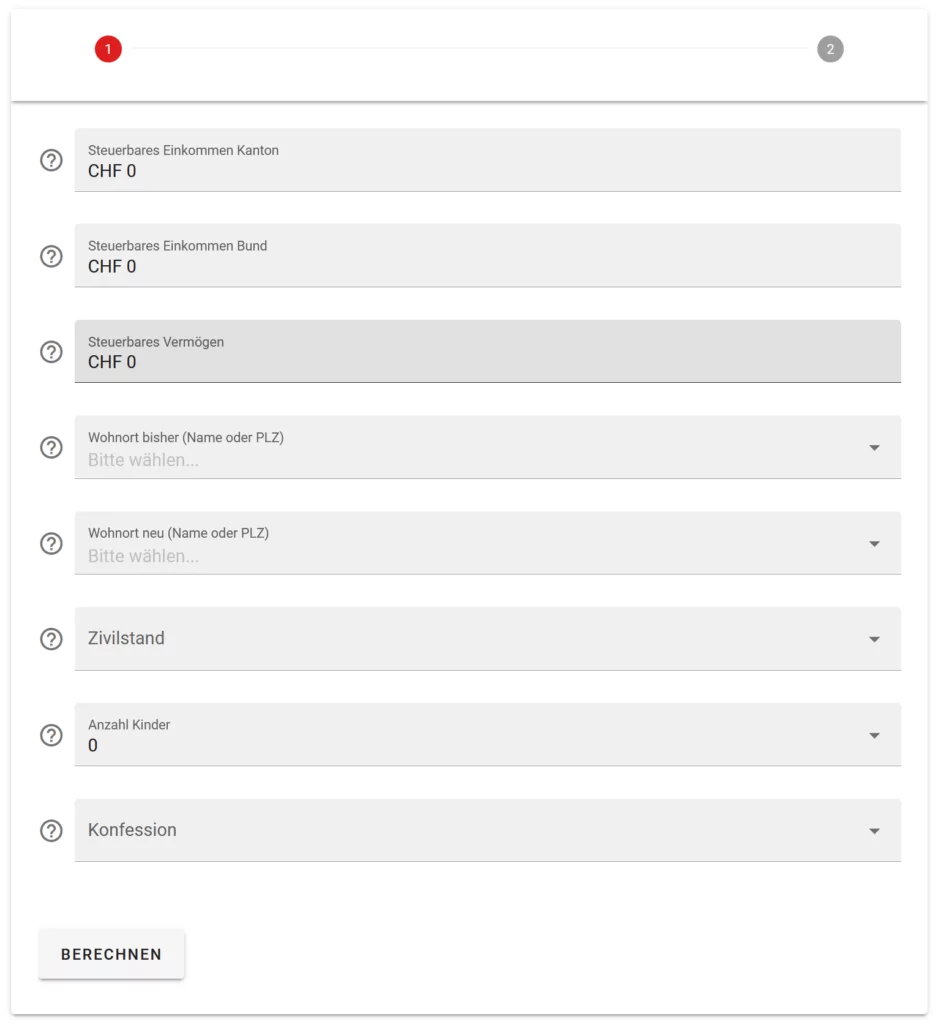The width and height of the screenshot is (938, 1024).
Task: Open help icon for Konfession
Action: 51,830
